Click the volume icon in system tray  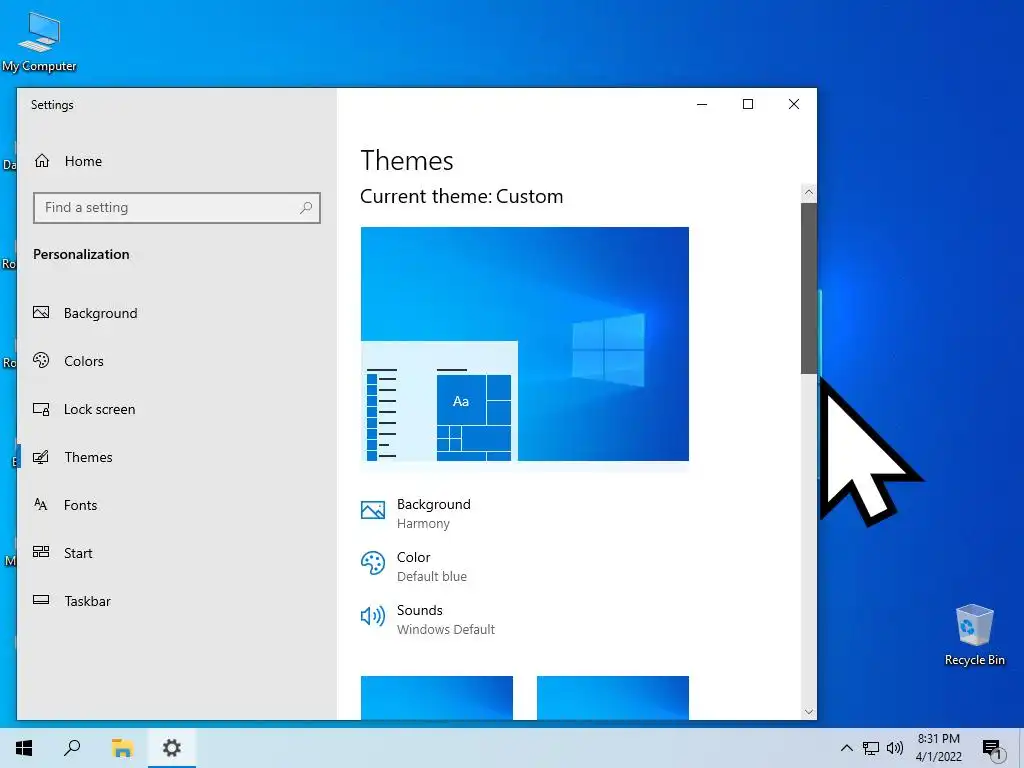click(x=895, y=748)
